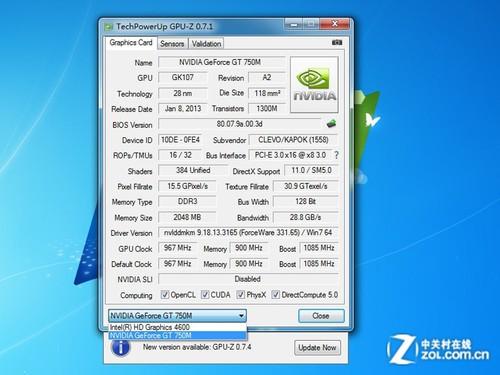Click the GPU-Z title bar icon

click(109, 27)
